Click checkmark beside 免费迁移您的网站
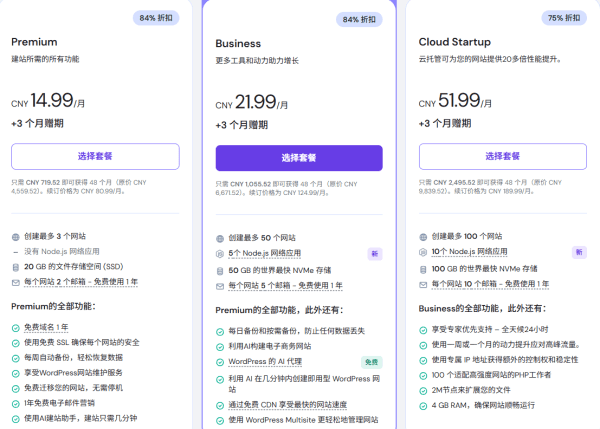 [x=16, y=388]
